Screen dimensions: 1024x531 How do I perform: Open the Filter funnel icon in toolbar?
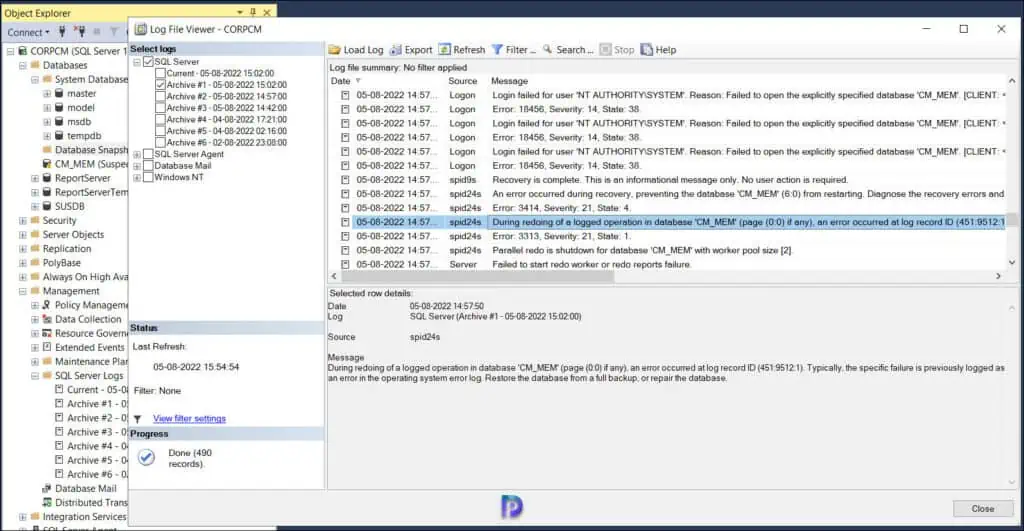tap(497, 50)
